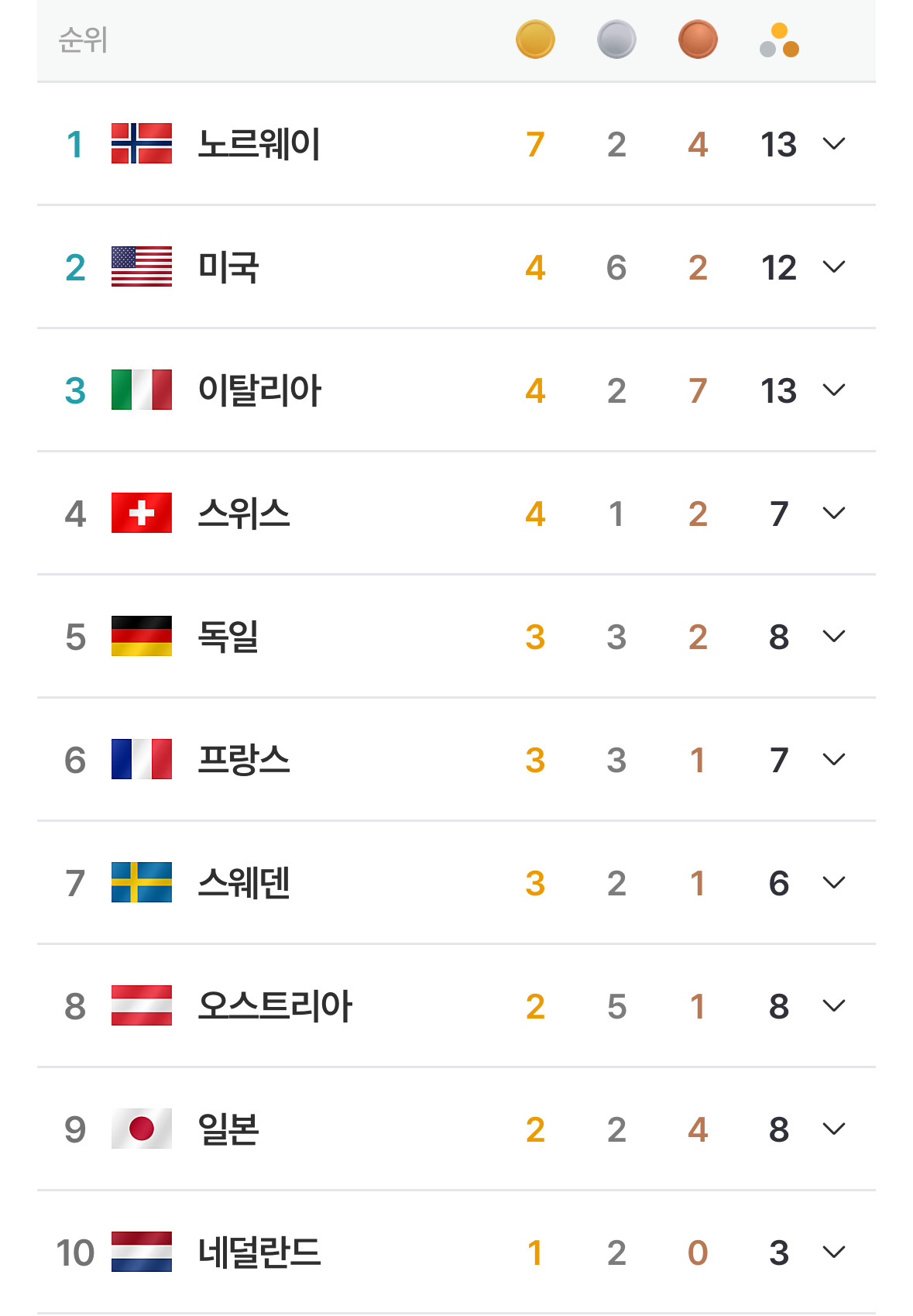The width and height of the screenshot is (913, 1316).
Task: Click the 스웨덴 gold medal count
Action: (x=535, y=883)
